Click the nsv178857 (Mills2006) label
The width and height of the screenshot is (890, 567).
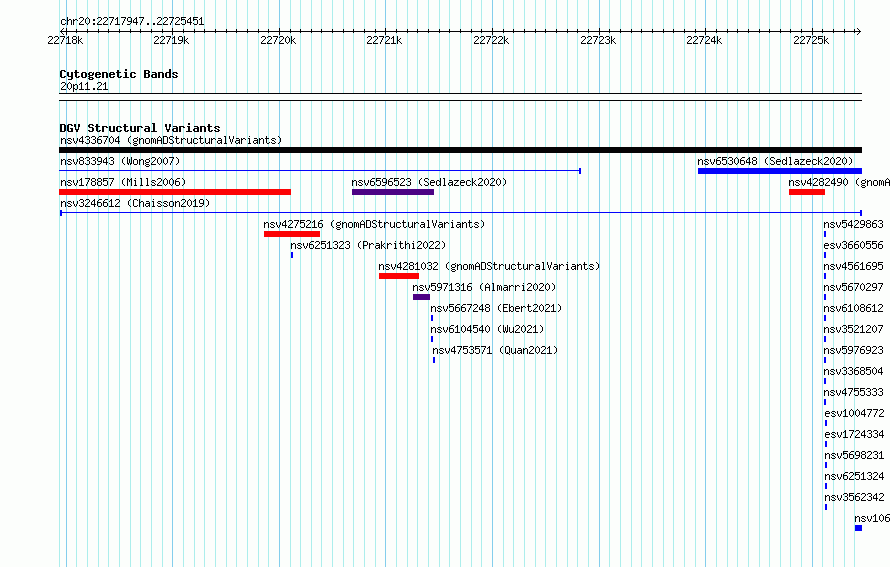[123, 182]
